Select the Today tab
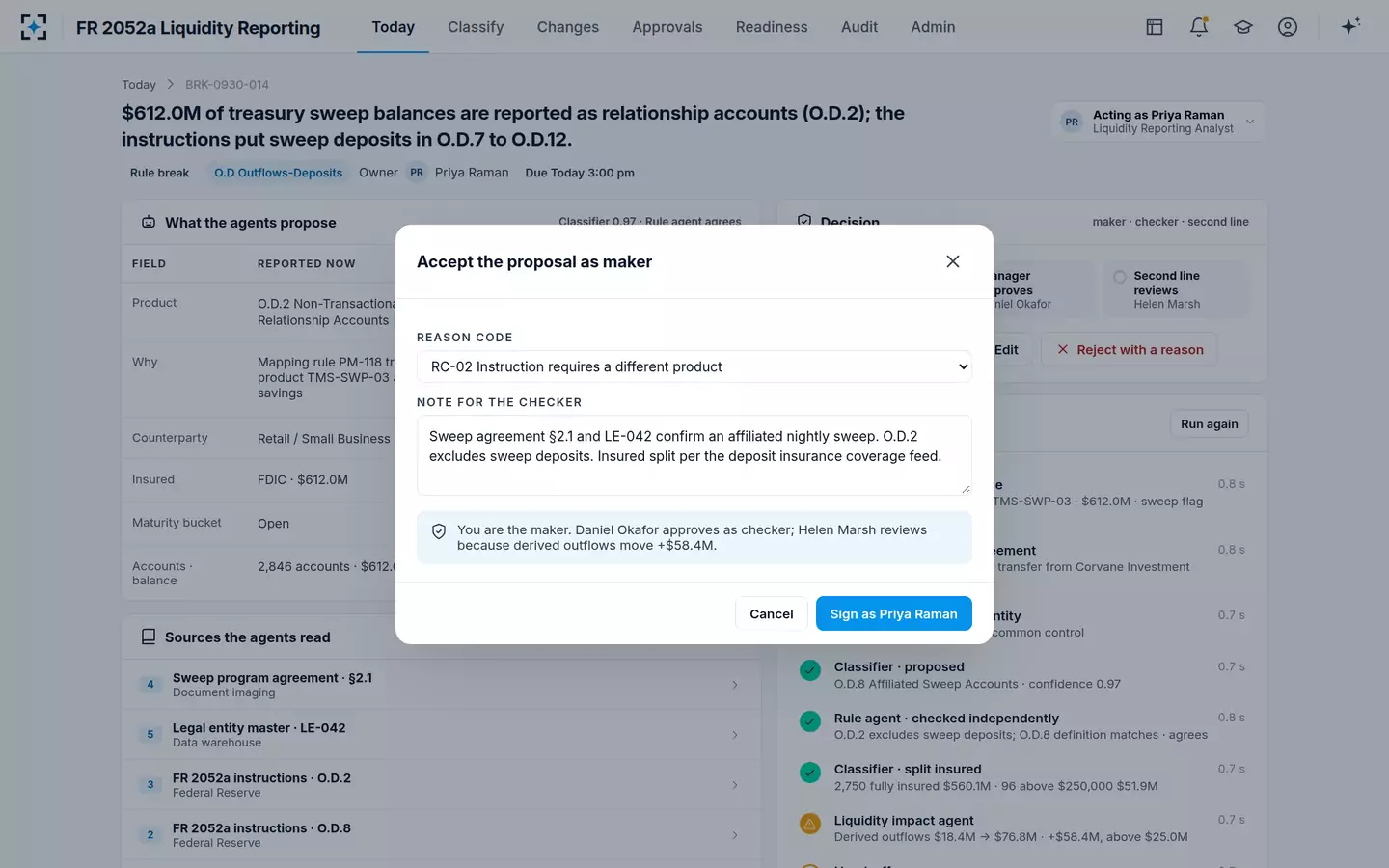The width and height of the screenshot is (1389, 868). point(393,27)
